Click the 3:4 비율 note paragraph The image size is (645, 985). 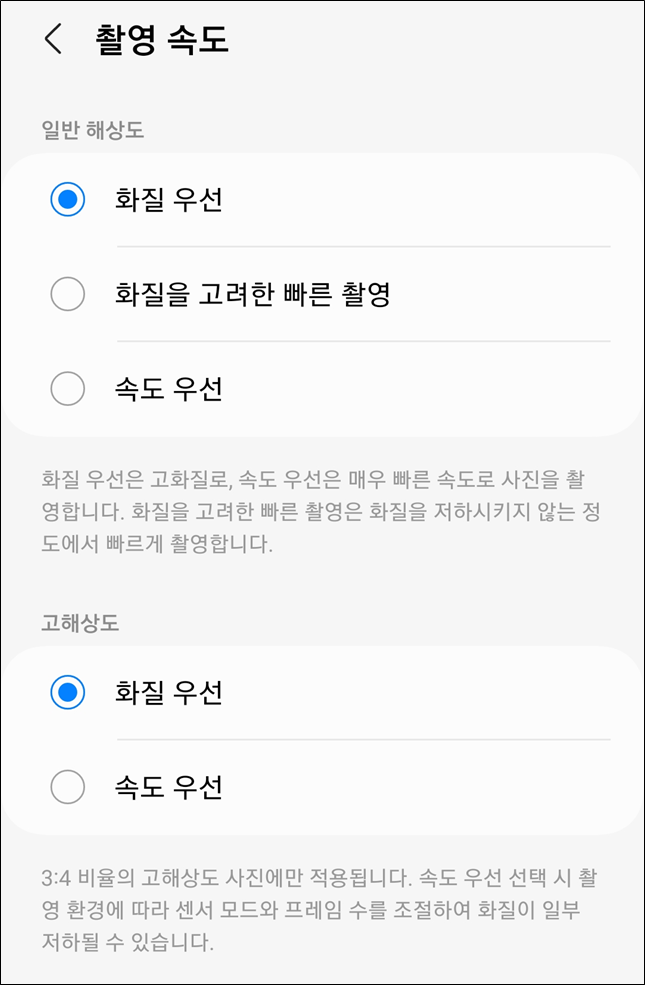(x=322, y=910)
